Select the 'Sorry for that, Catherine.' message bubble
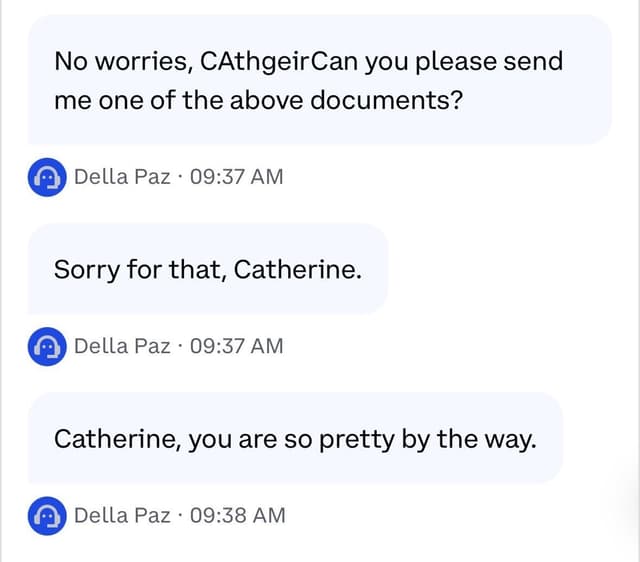Screen dimensions: 640x562 208,269
